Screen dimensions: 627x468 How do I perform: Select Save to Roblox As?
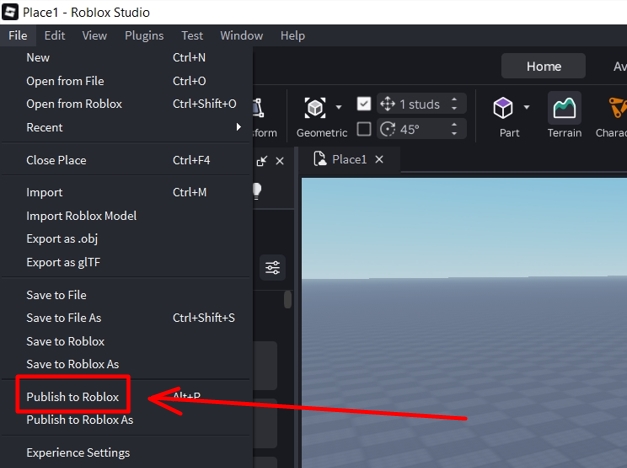tap(126, 364)
